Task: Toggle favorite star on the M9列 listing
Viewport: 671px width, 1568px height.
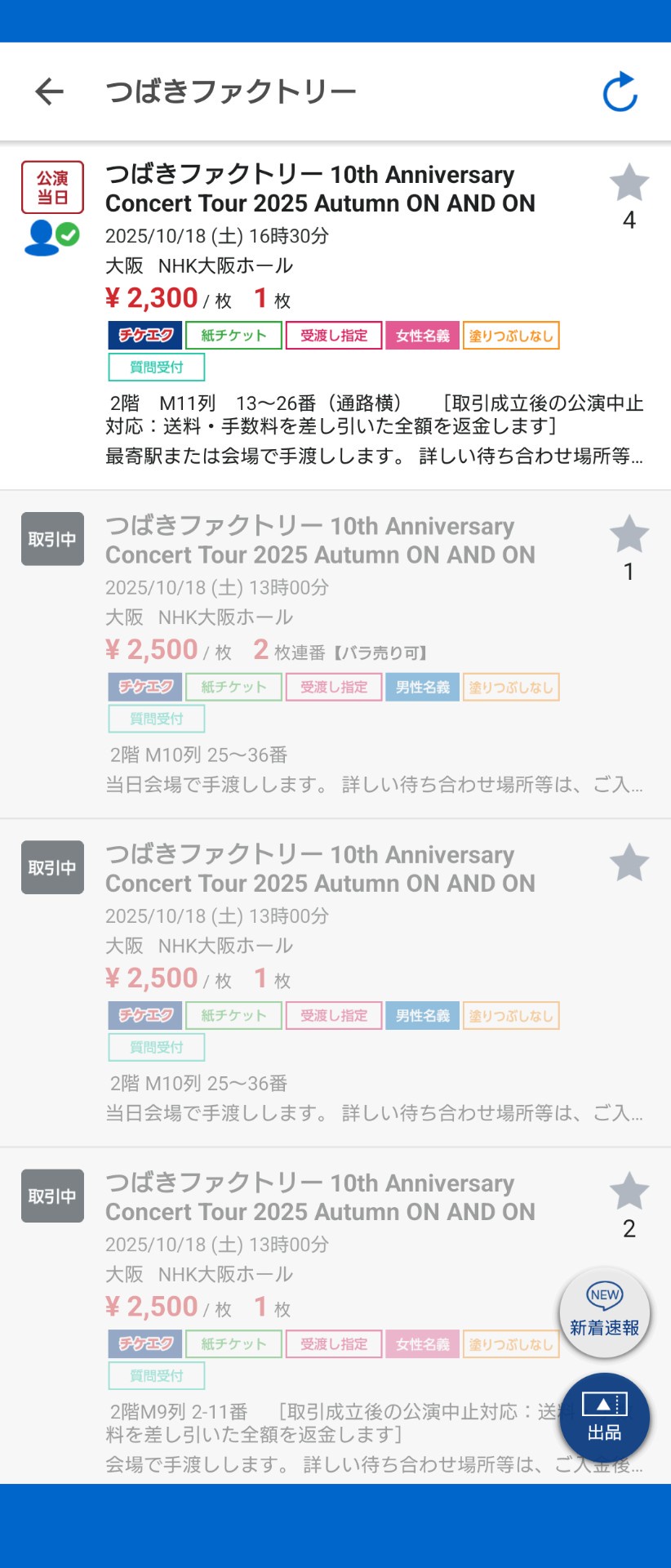Action: [629, 1192]
